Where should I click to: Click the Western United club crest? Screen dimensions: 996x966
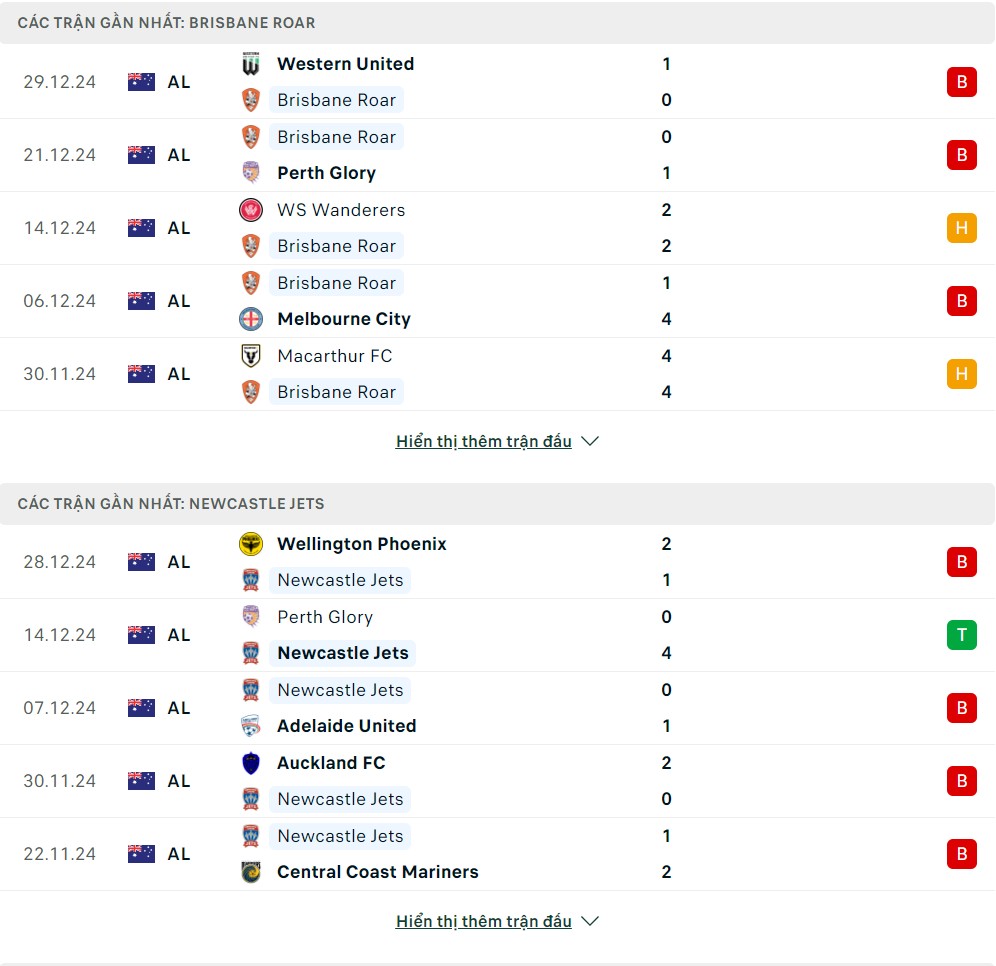251,64
